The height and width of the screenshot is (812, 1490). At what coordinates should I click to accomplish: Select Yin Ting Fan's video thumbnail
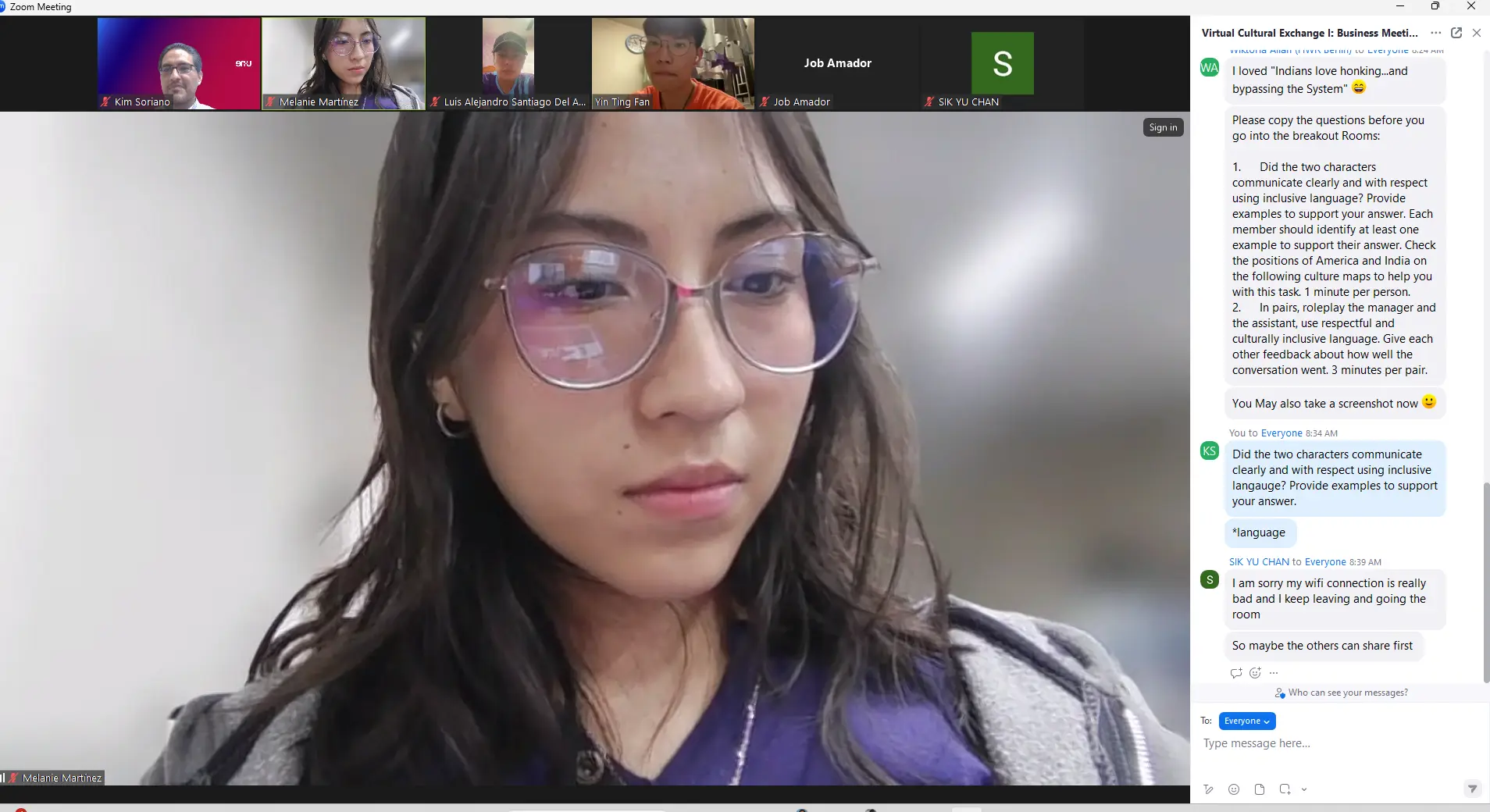[x=672, y=63]
